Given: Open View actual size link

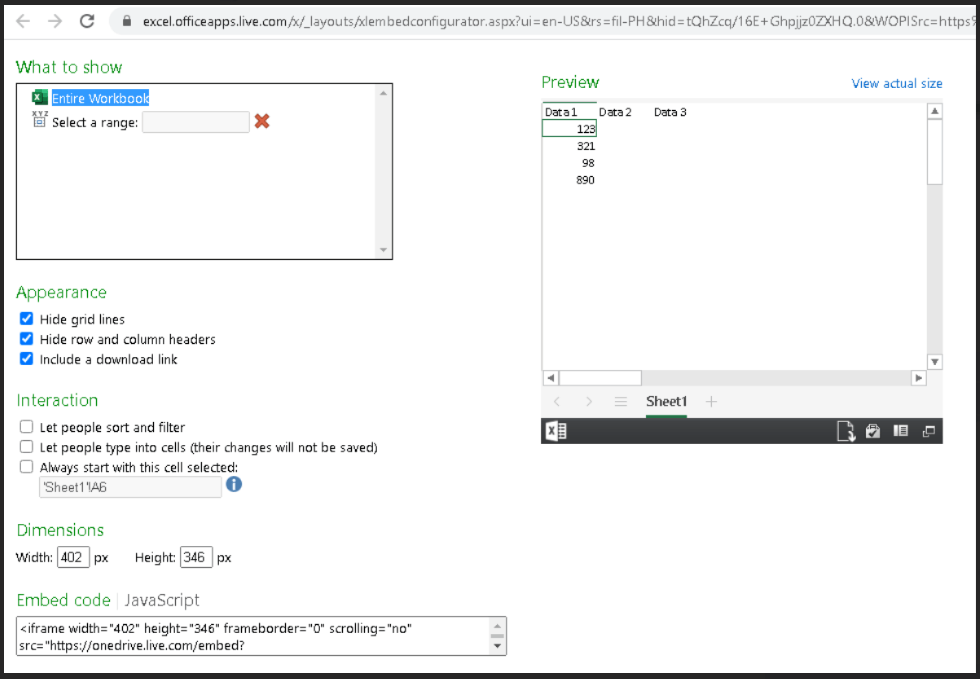Looking at the screenshot, I should pyautogui.click(x=897, y=83).
